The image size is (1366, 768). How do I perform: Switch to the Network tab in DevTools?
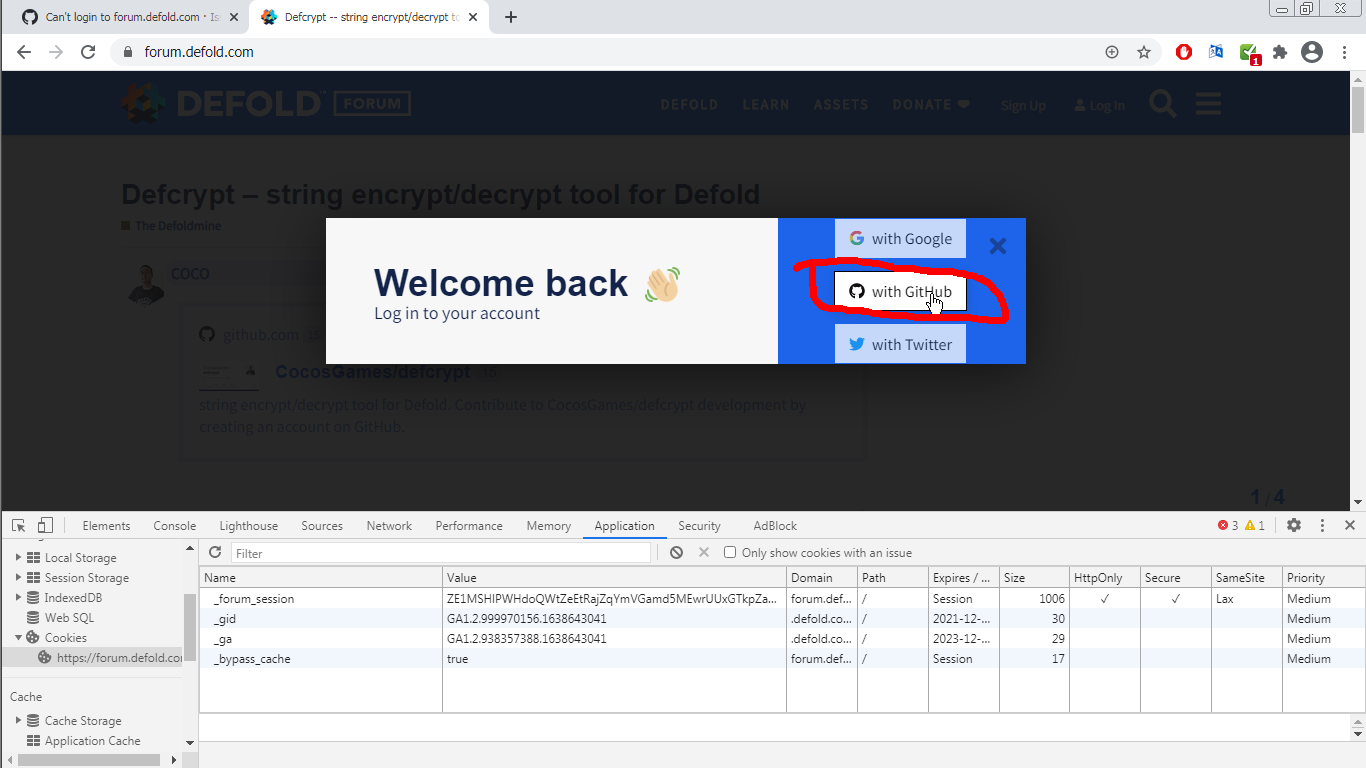coord(389,525)
